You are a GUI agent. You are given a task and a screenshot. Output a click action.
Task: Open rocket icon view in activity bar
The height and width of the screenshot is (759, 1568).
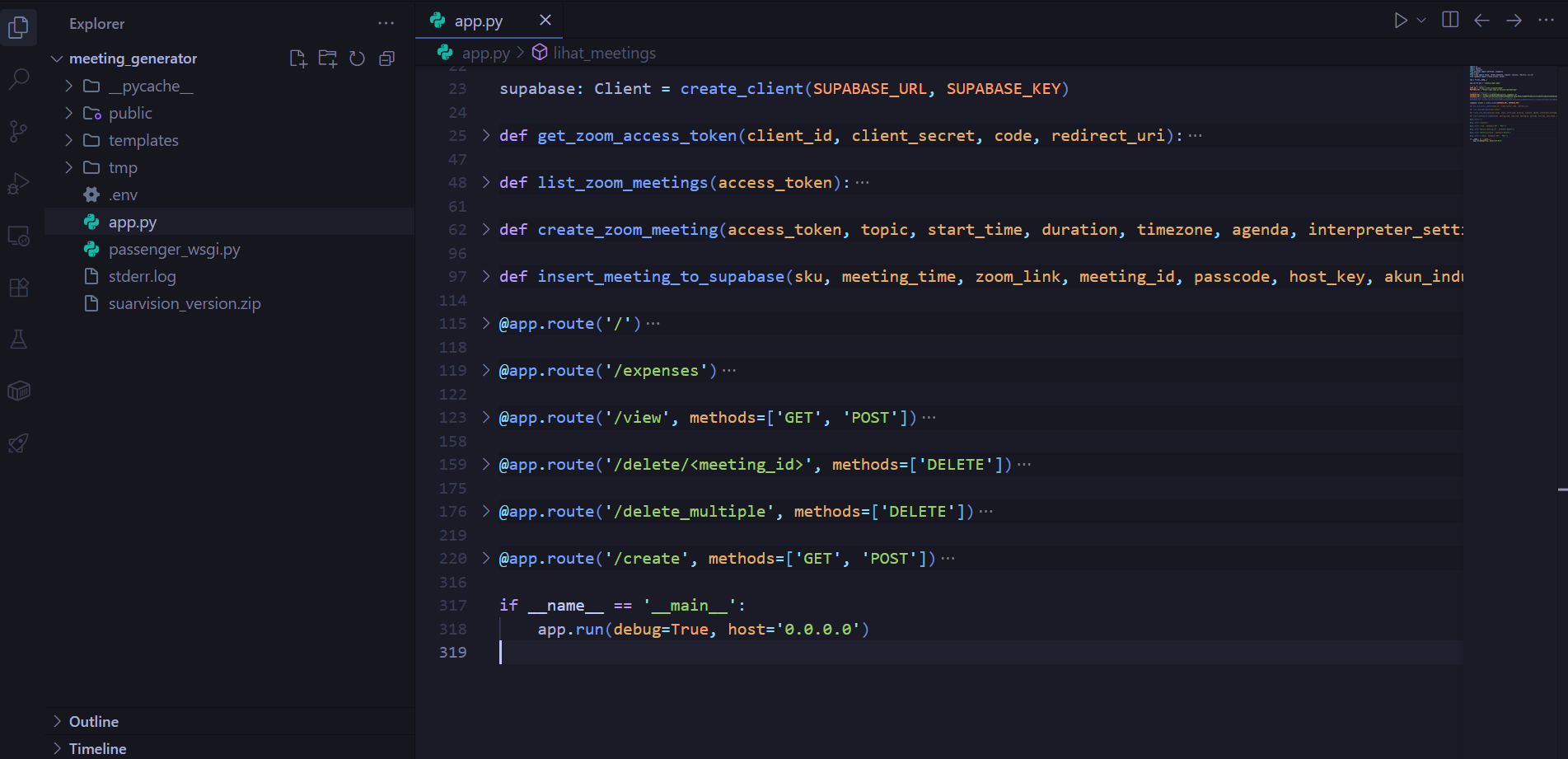click(x=18, y=443)
